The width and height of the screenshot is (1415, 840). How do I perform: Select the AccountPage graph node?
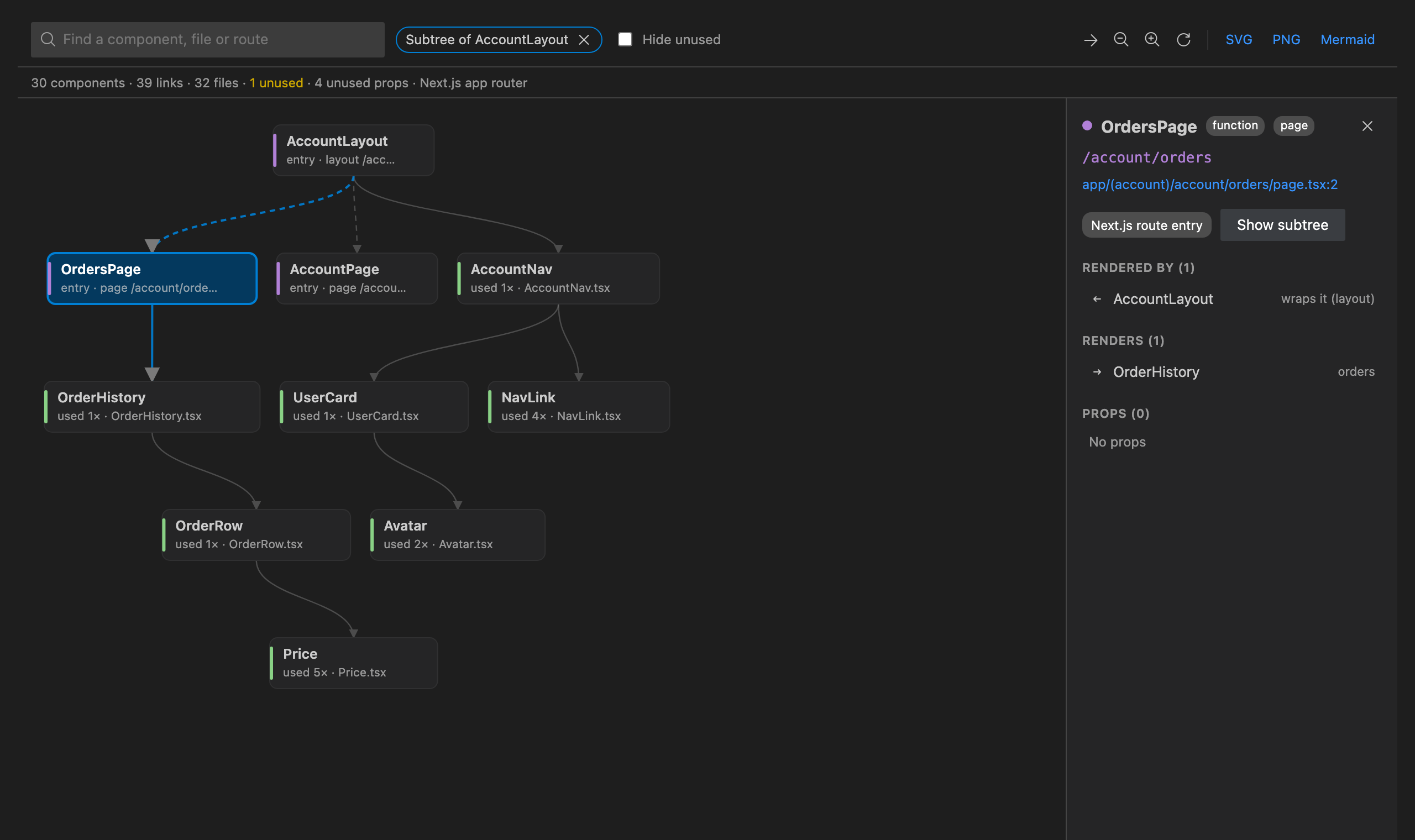pyautogui.click(x=357, y=279)
